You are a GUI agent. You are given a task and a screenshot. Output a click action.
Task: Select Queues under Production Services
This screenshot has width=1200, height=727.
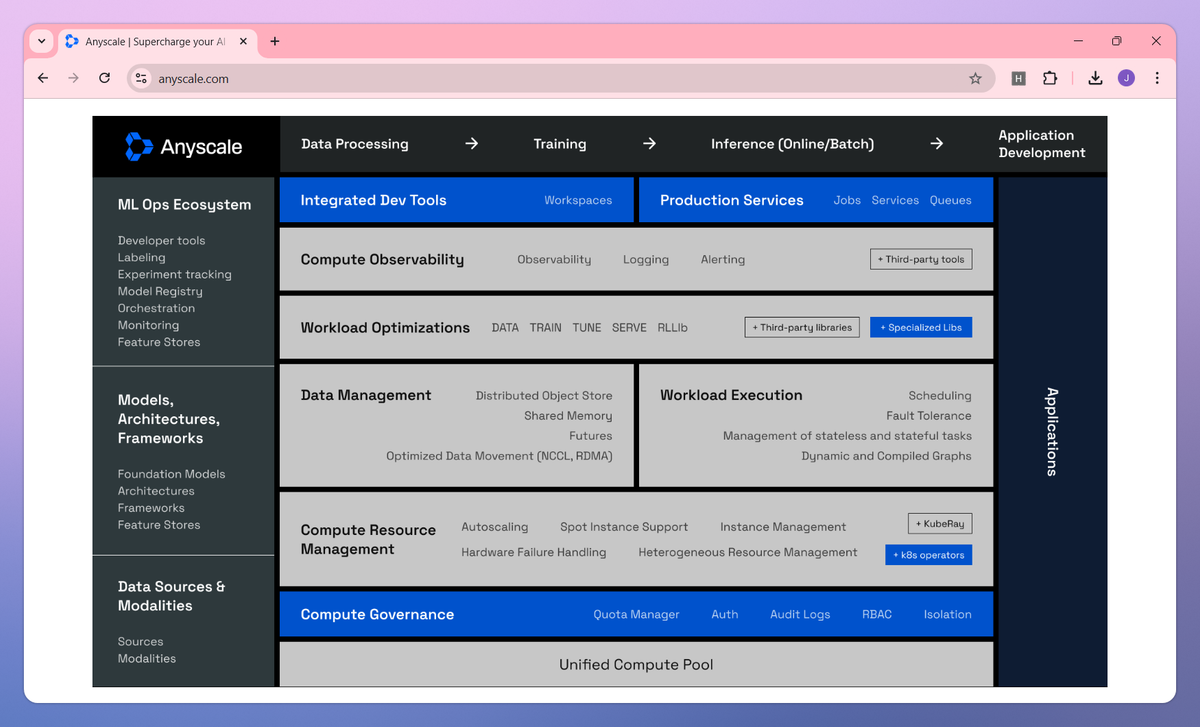click(x=950, y=200)
